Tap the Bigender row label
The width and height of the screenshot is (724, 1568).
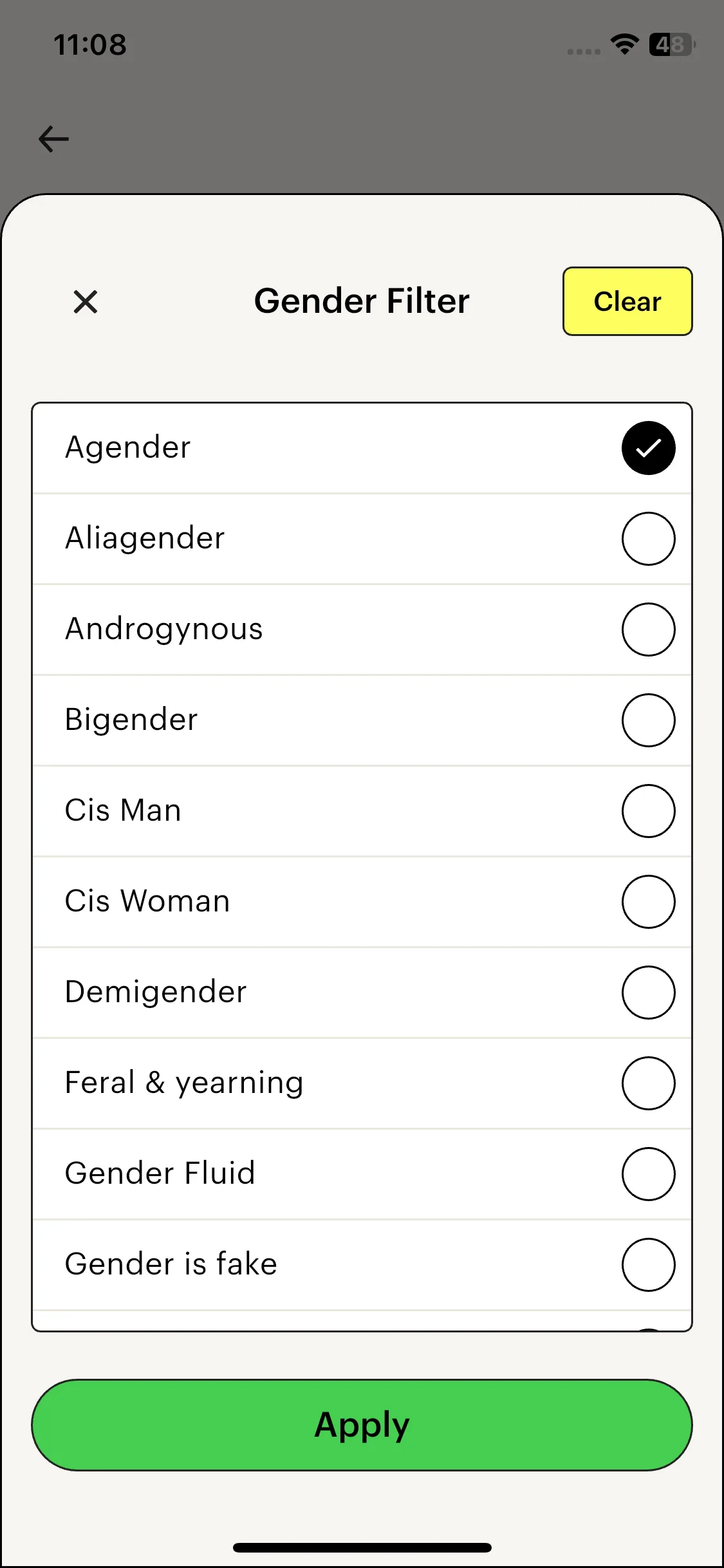tap(131, 720)
